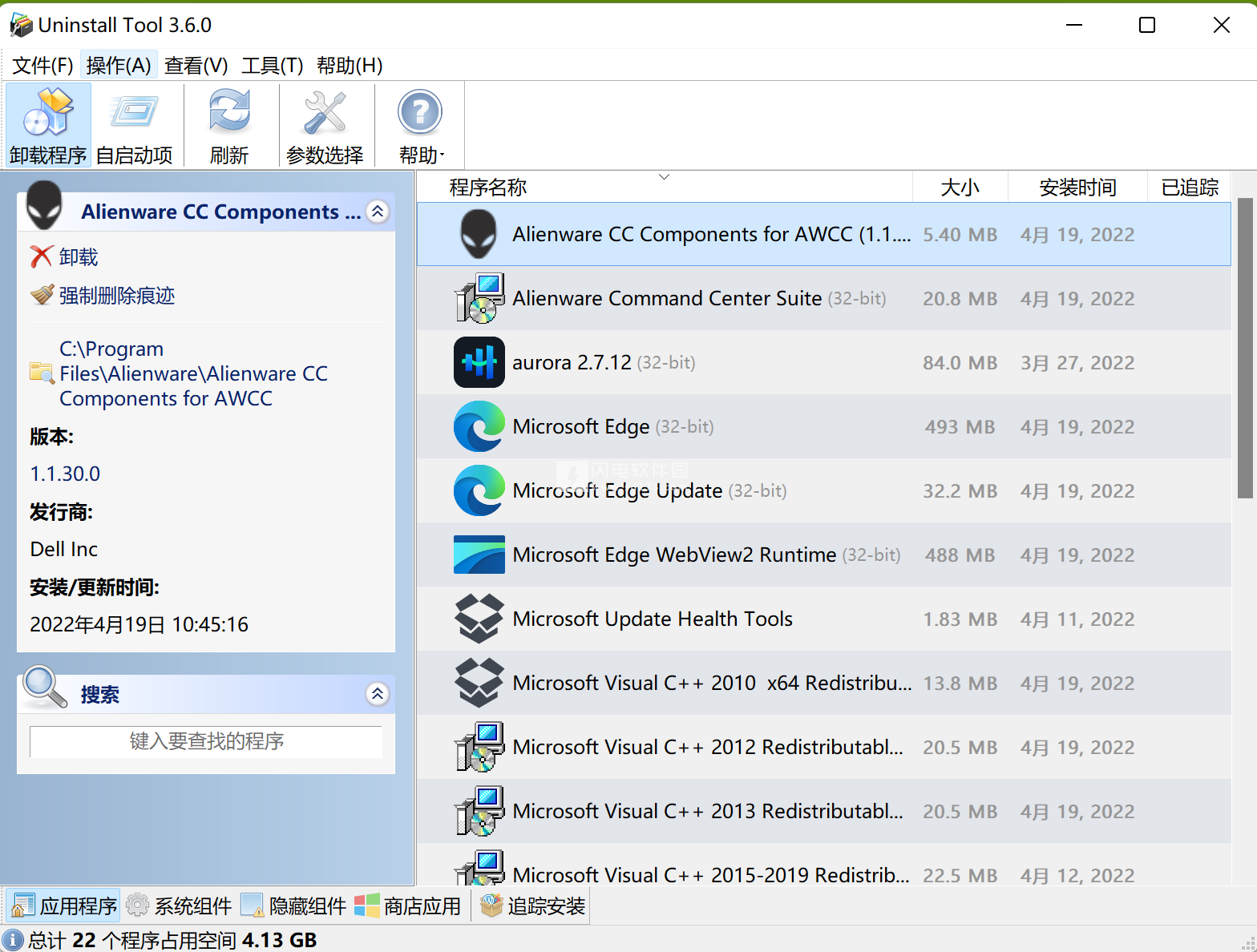Open the 操作(A) menu
The width and height of the screenshot is (1257, 952).
[x=119, y=65]
